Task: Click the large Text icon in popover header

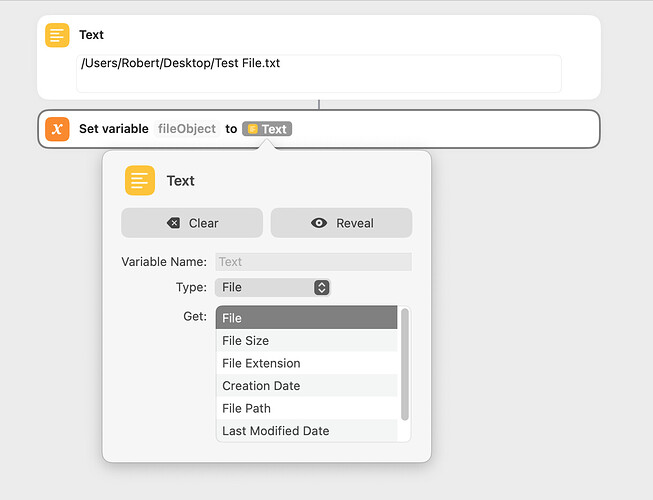Action: click(x=140, y=180)
